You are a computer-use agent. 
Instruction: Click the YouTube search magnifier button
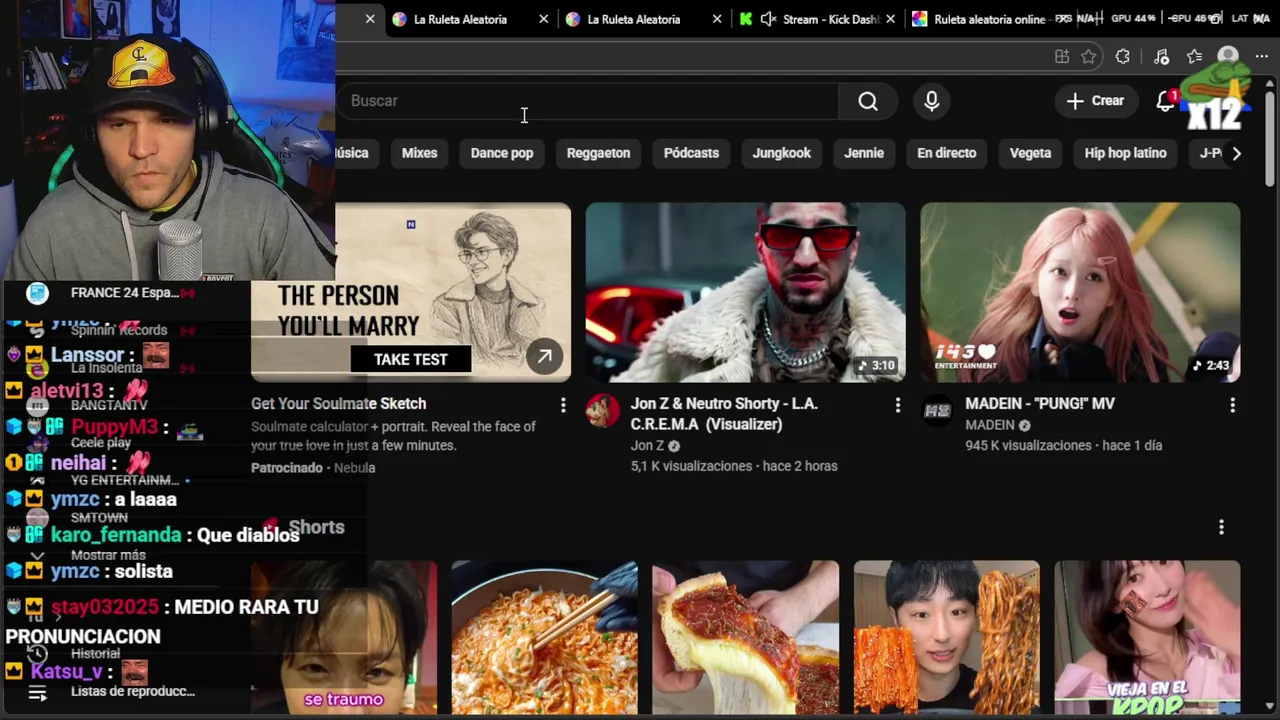(x=868, y=101)
